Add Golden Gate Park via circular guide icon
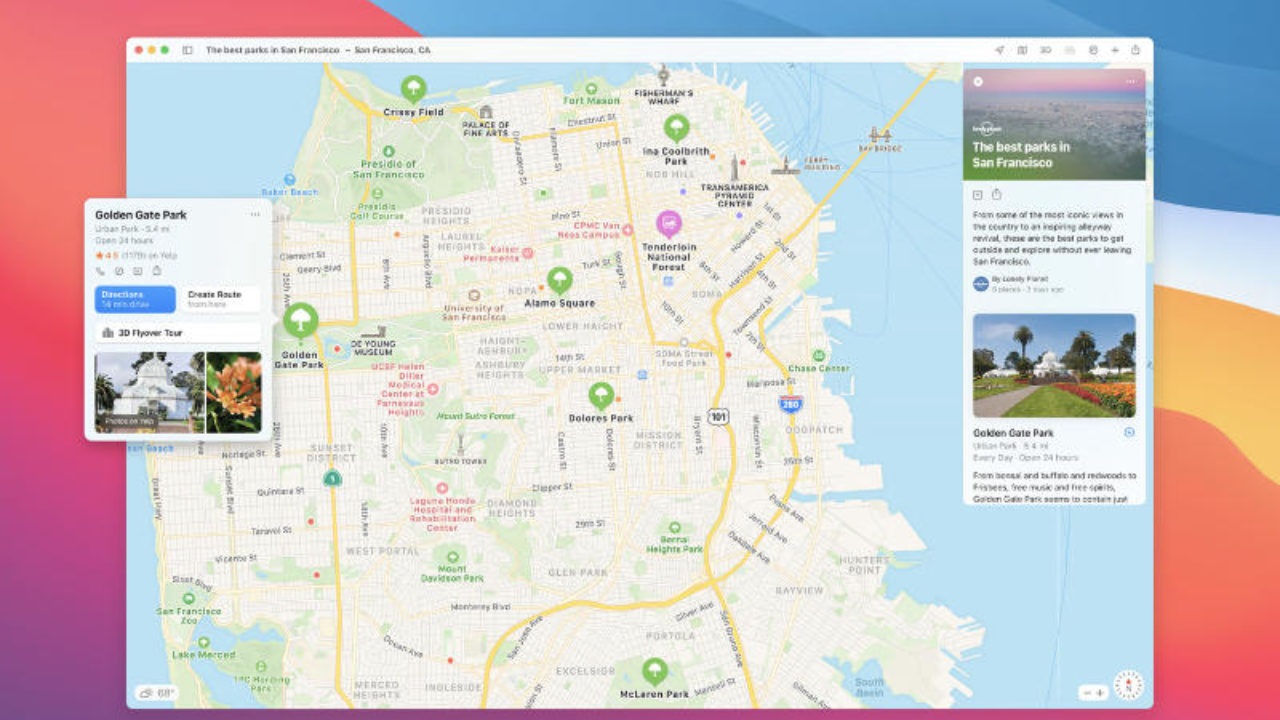Viewport: 1280px width, 720px height. coord(1129,433)
